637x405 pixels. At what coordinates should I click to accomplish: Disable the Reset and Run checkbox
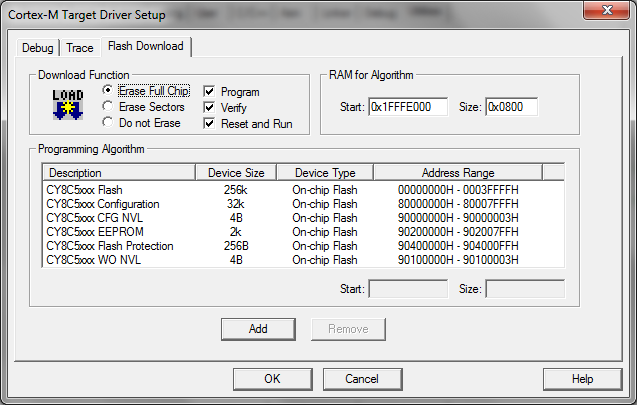click(x=209, y=123)
